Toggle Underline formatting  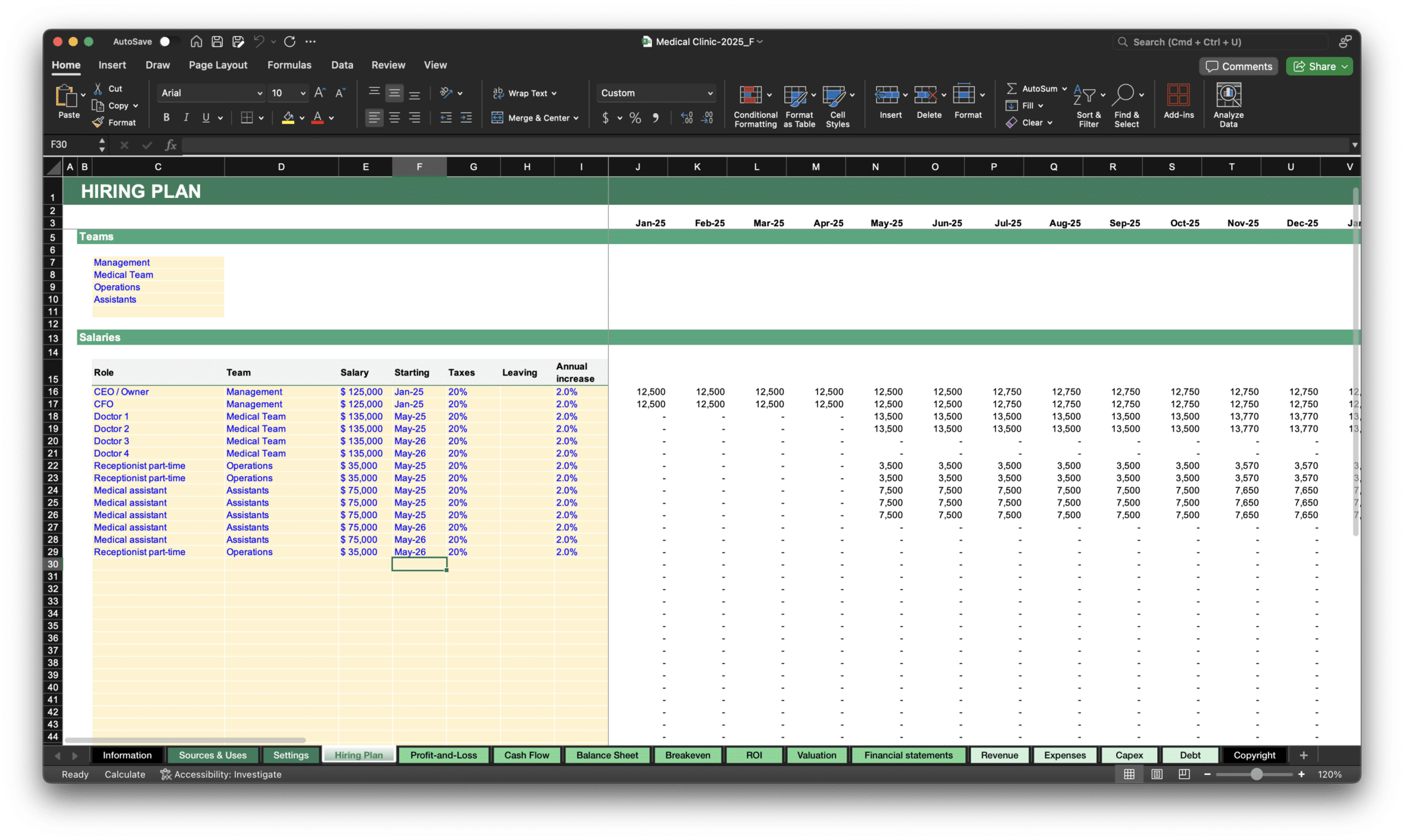click(x=206, y=118)
